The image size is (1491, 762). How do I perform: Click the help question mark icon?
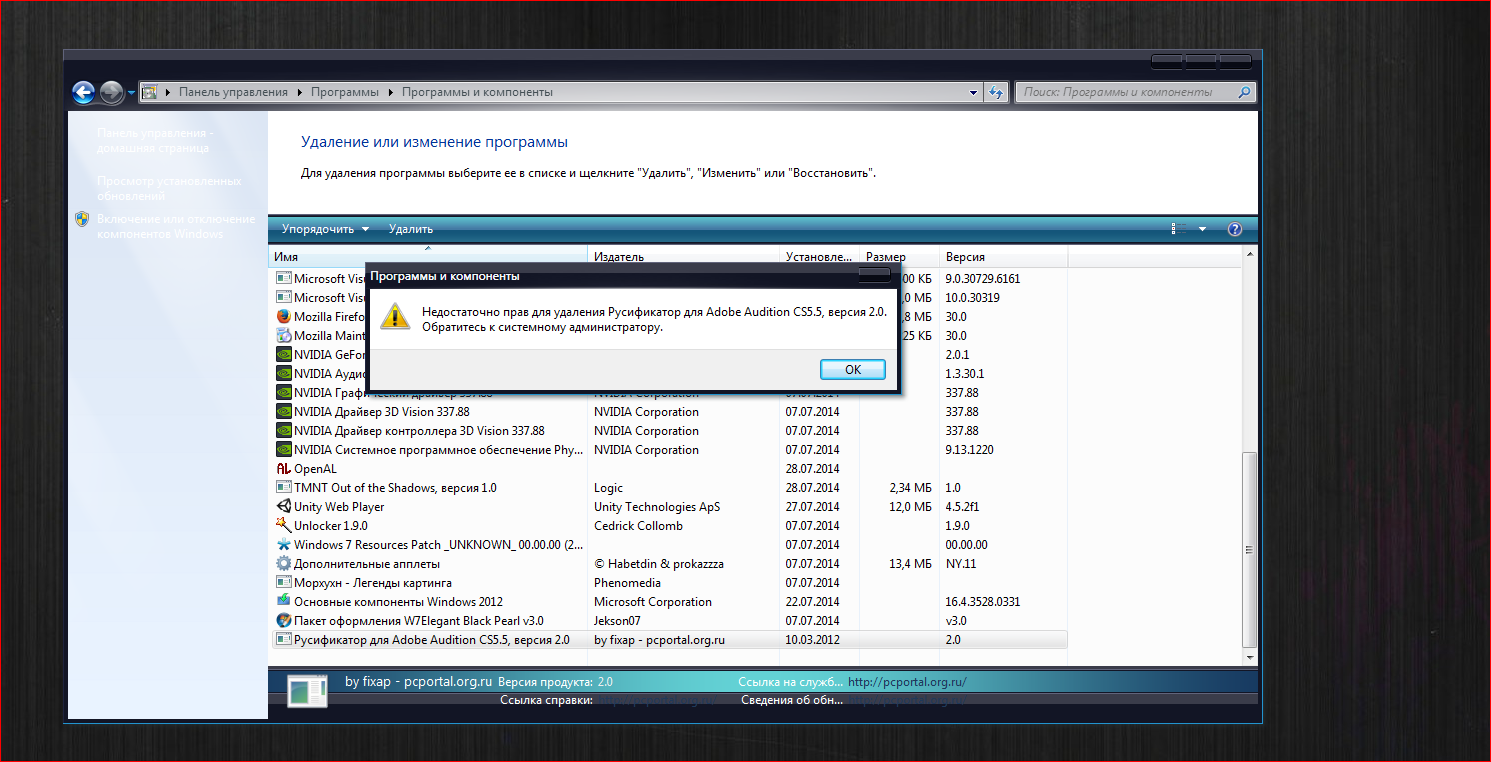(1234, 229)
